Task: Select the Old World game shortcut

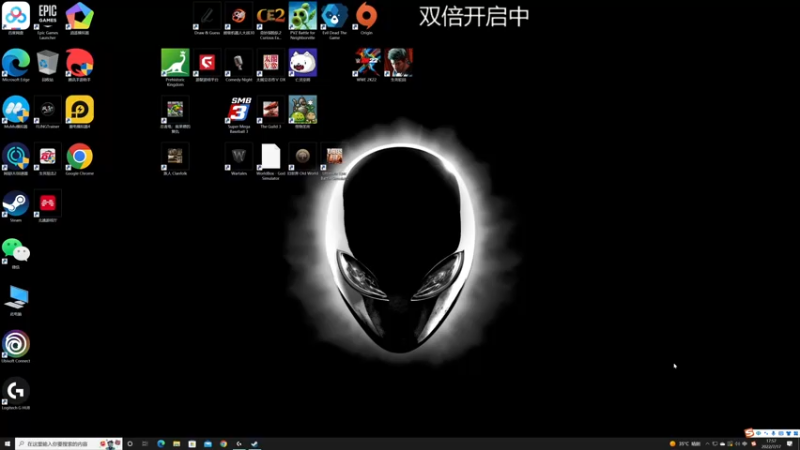Action: click(303, 159)
